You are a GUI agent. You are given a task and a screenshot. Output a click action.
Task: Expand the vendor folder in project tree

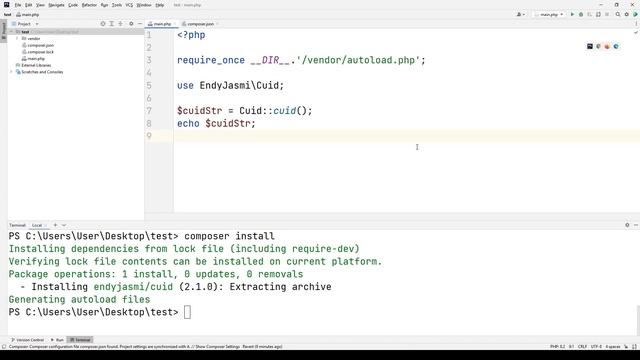point(17,38)
